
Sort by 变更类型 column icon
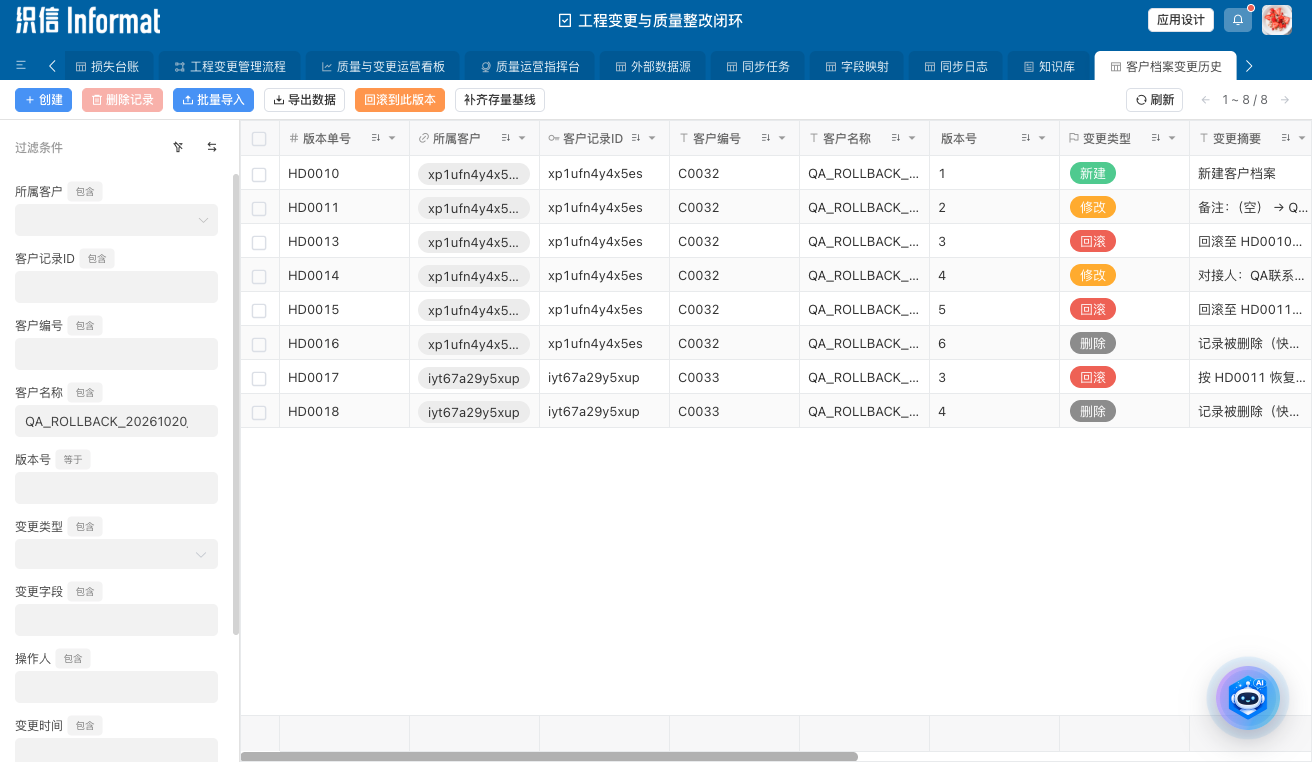(x=1156, y=138)
